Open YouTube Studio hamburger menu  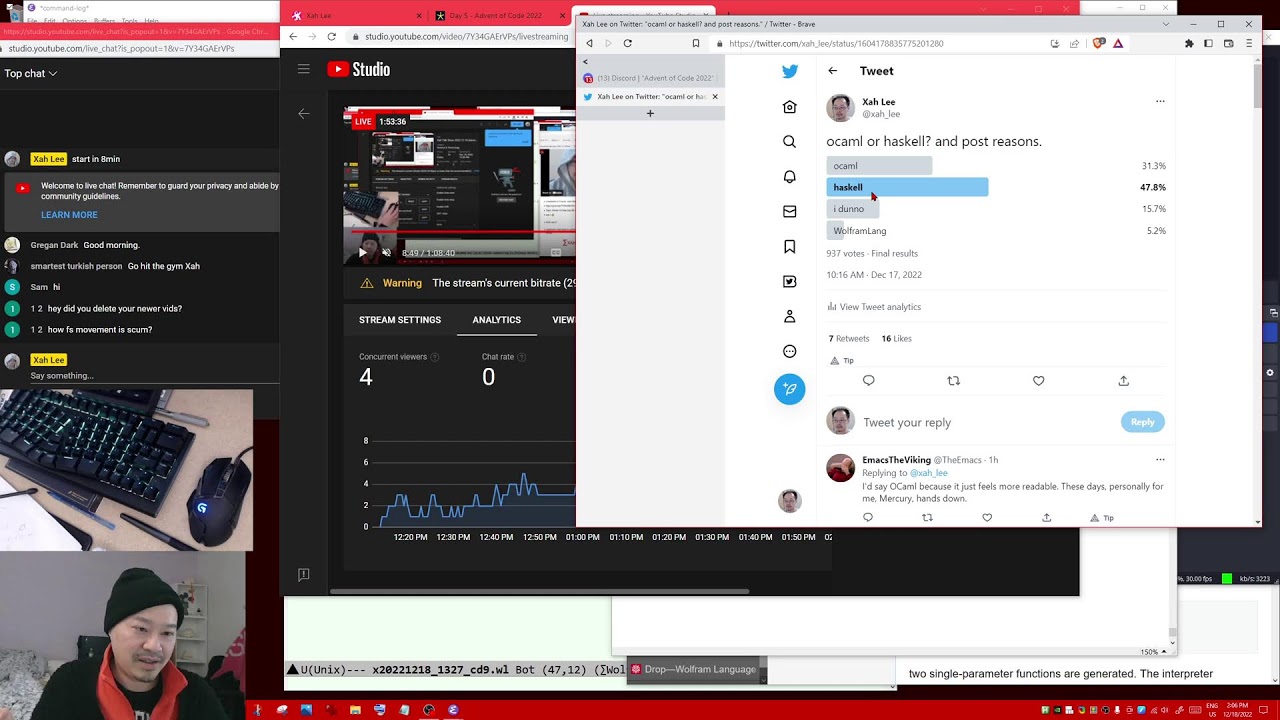[x=304, y=69]
